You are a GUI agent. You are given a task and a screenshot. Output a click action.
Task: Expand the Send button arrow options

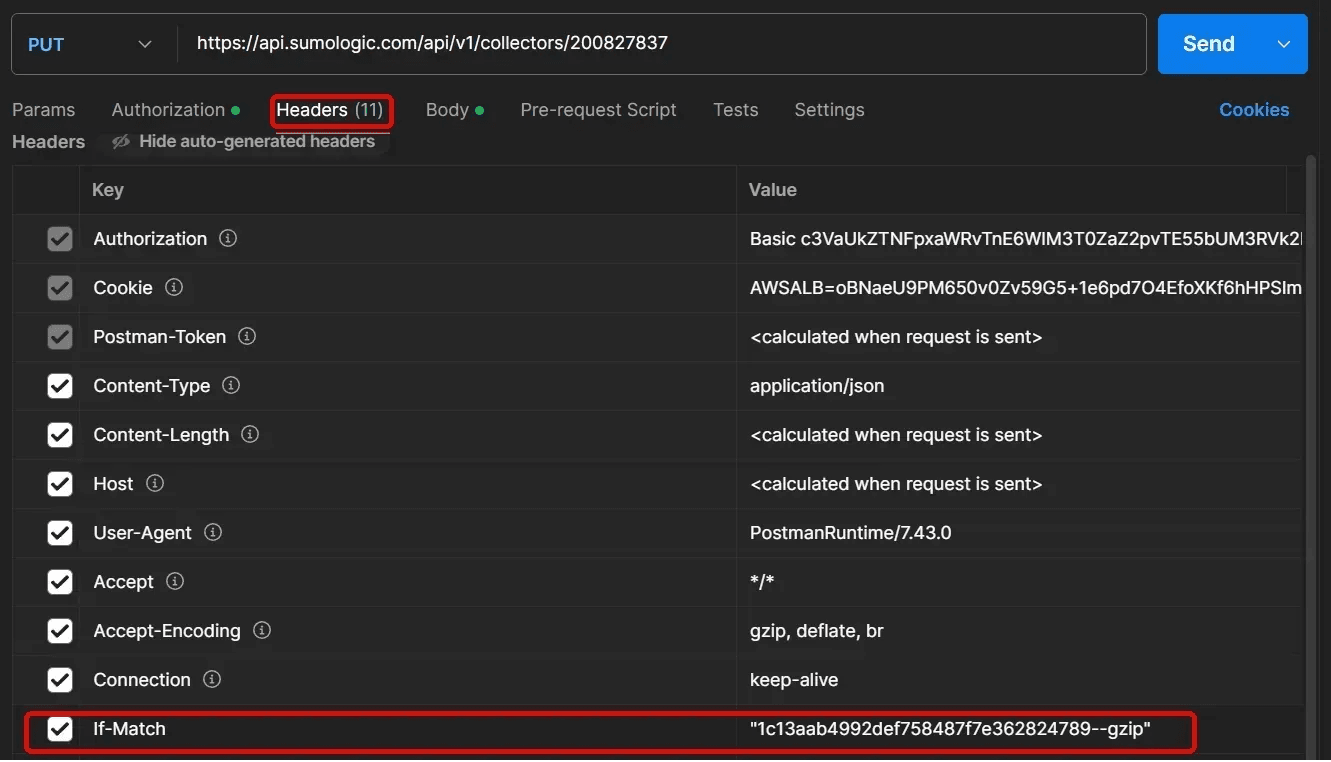[x=1285, y=44]
